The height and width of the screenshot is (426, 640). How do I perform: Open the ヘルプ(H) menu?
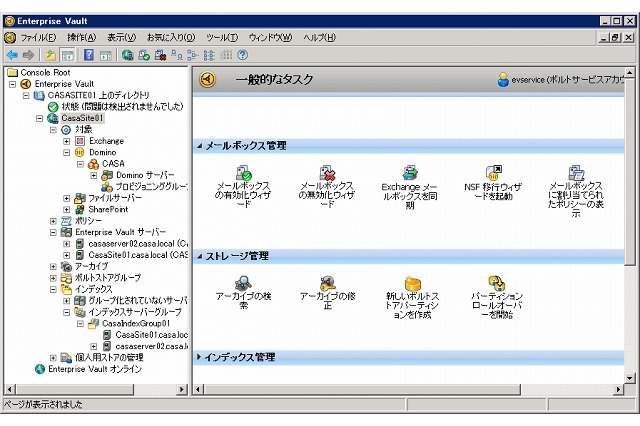[319, 38]
